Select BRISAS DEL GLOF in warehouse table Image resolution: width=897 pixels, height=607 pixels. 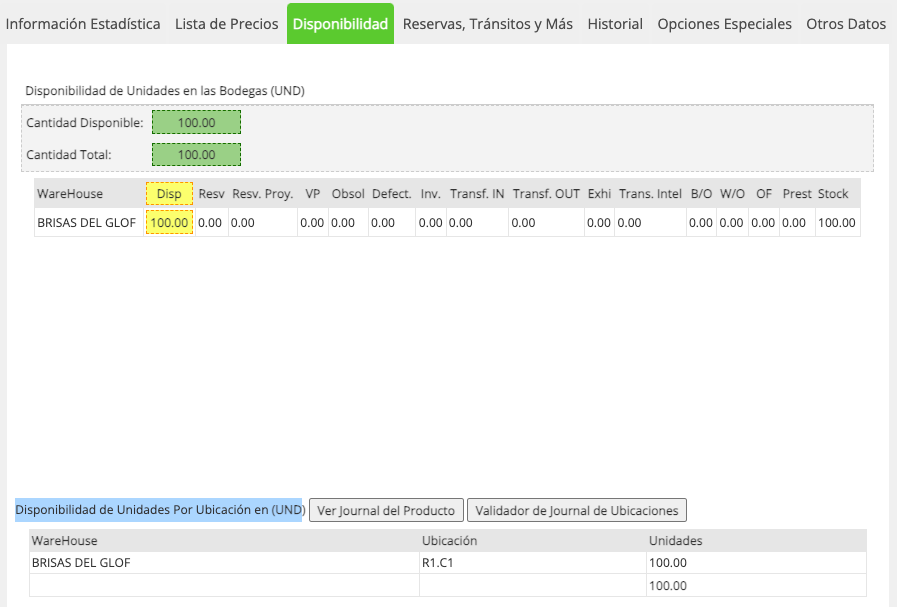(86, 223)
